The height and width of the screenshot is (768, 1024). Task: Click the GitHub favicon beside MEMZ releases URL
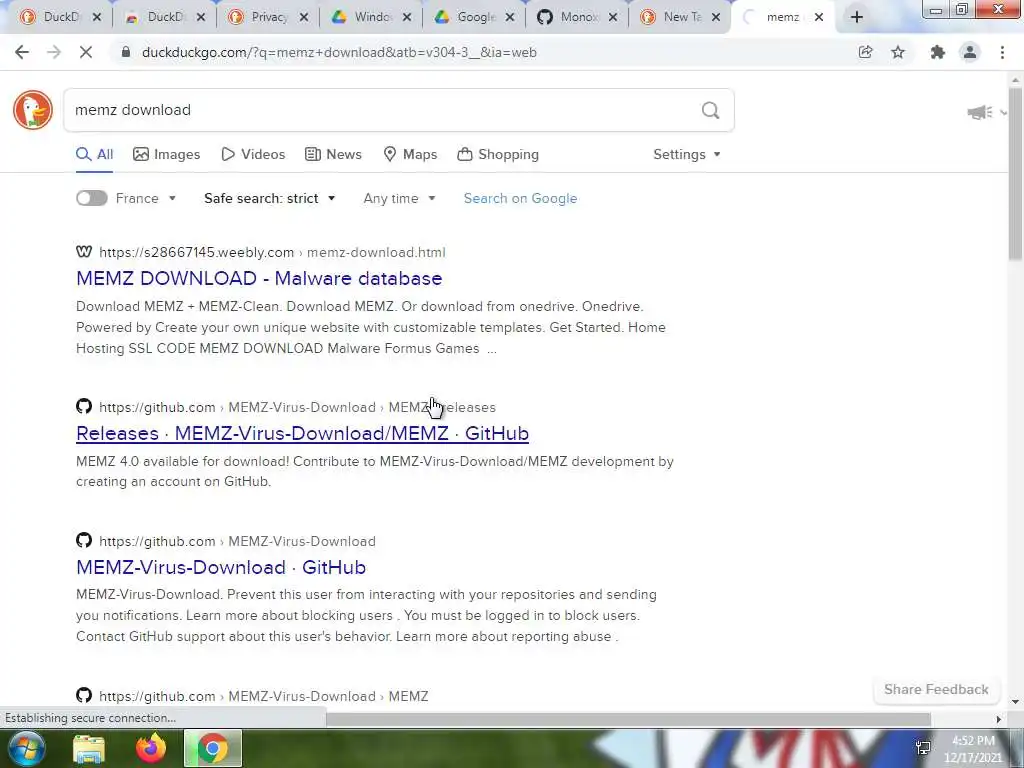point(84,406)
